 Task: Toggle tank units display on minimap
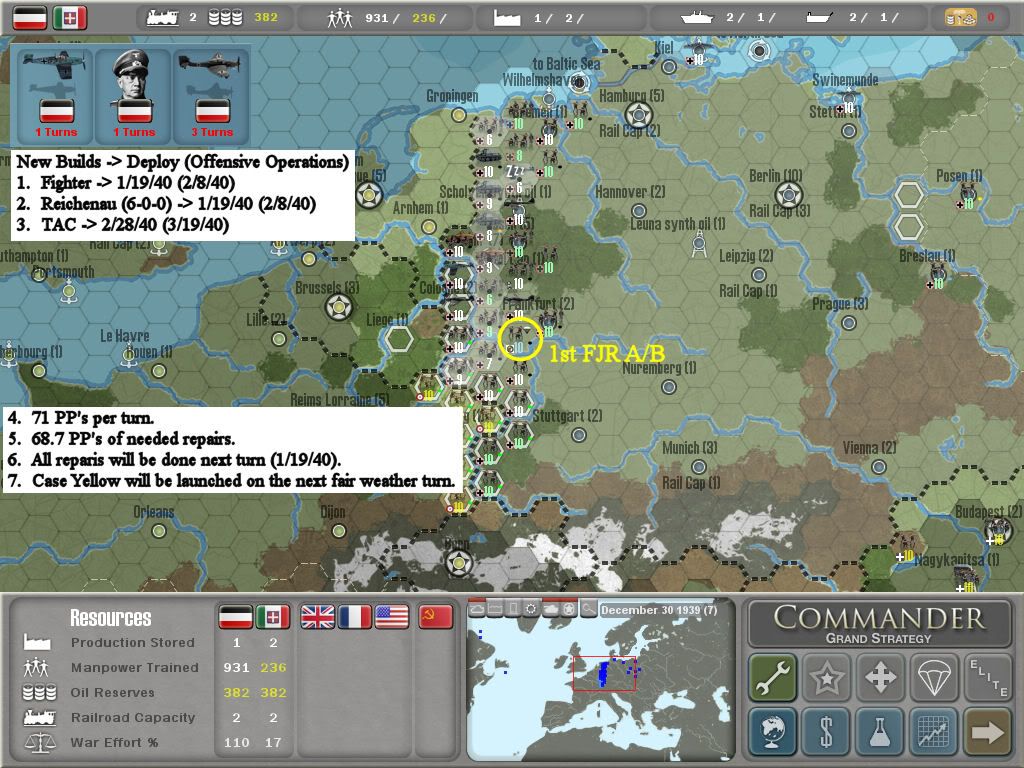click(x=551, y=609)
